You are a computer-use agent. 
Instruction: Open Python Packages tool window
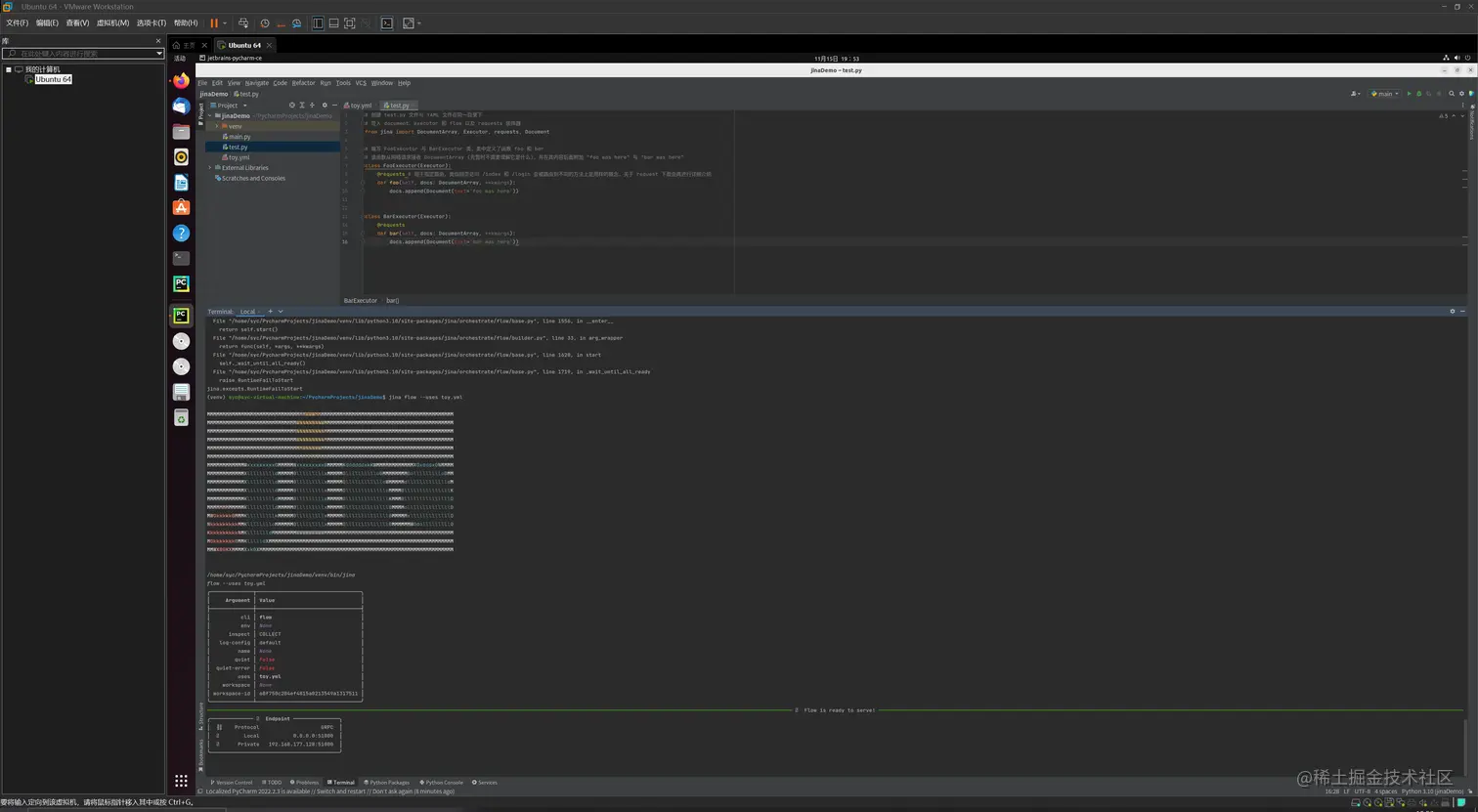pyautogui.click(x=387, y=783)
